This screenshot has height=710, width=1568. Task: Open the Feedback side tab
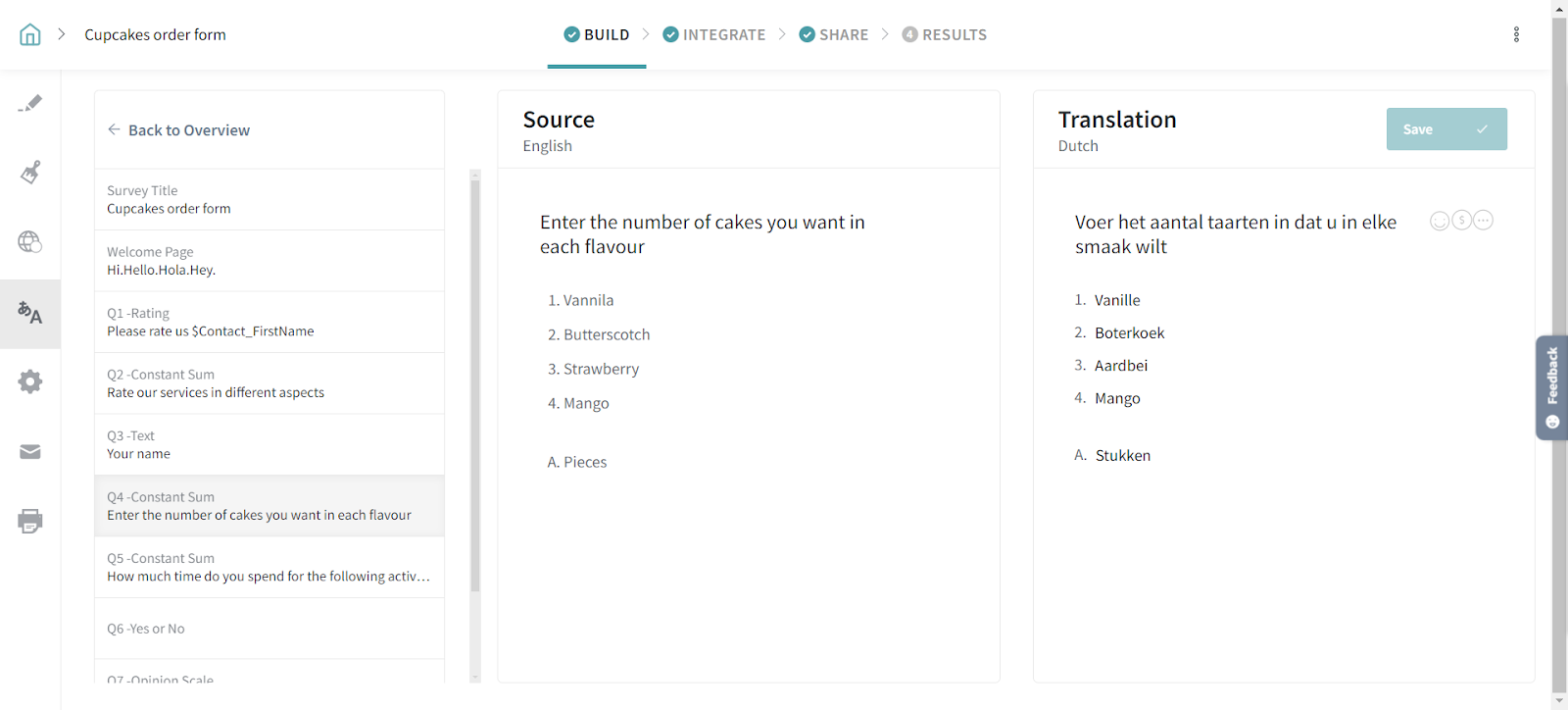pos(1551,386)
